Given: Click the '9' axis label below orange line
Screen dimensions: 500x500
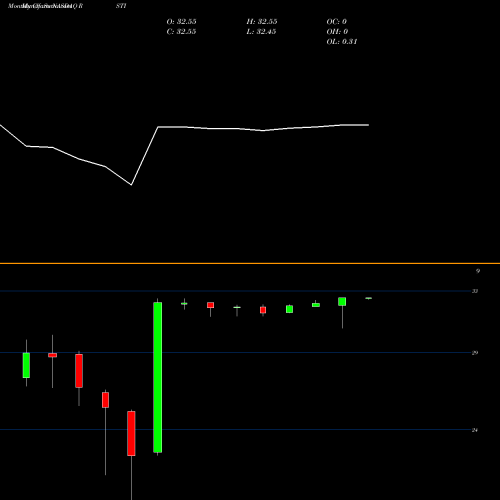Looking at the screenshot, I should click(x=478, y=271).
